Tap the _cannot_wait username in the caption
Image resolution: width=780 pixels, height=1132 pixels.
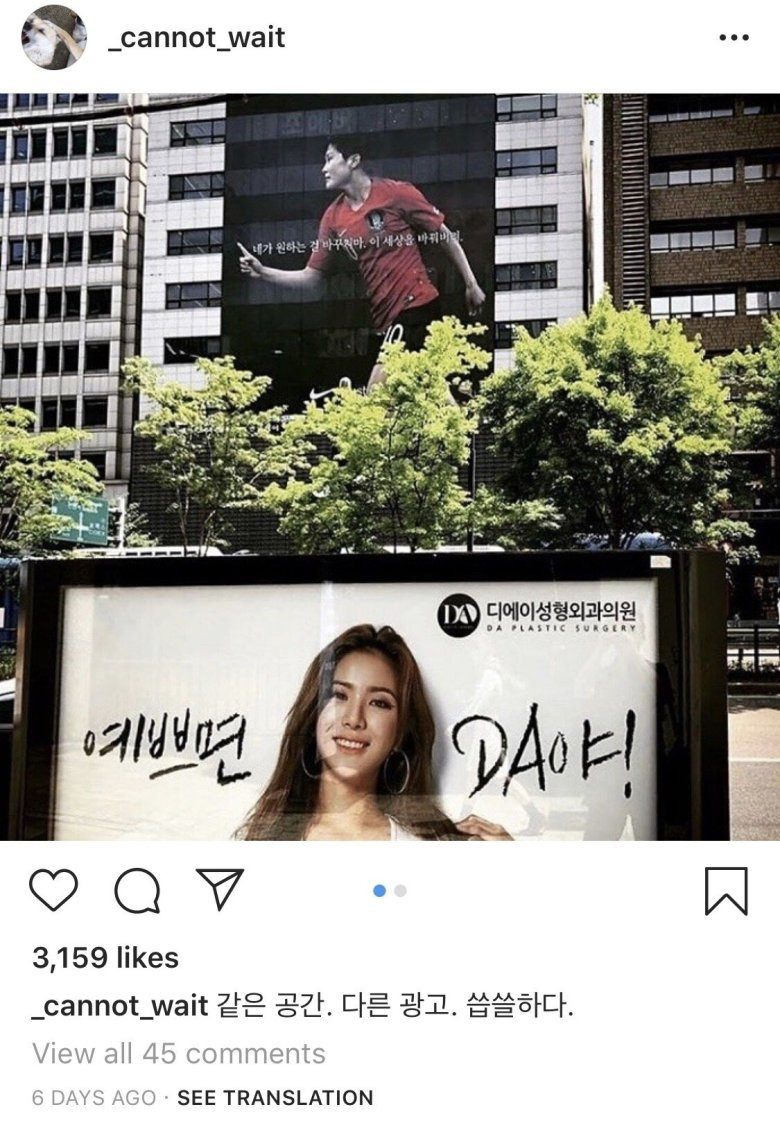pyautogui.click(x=120, y=1005)
